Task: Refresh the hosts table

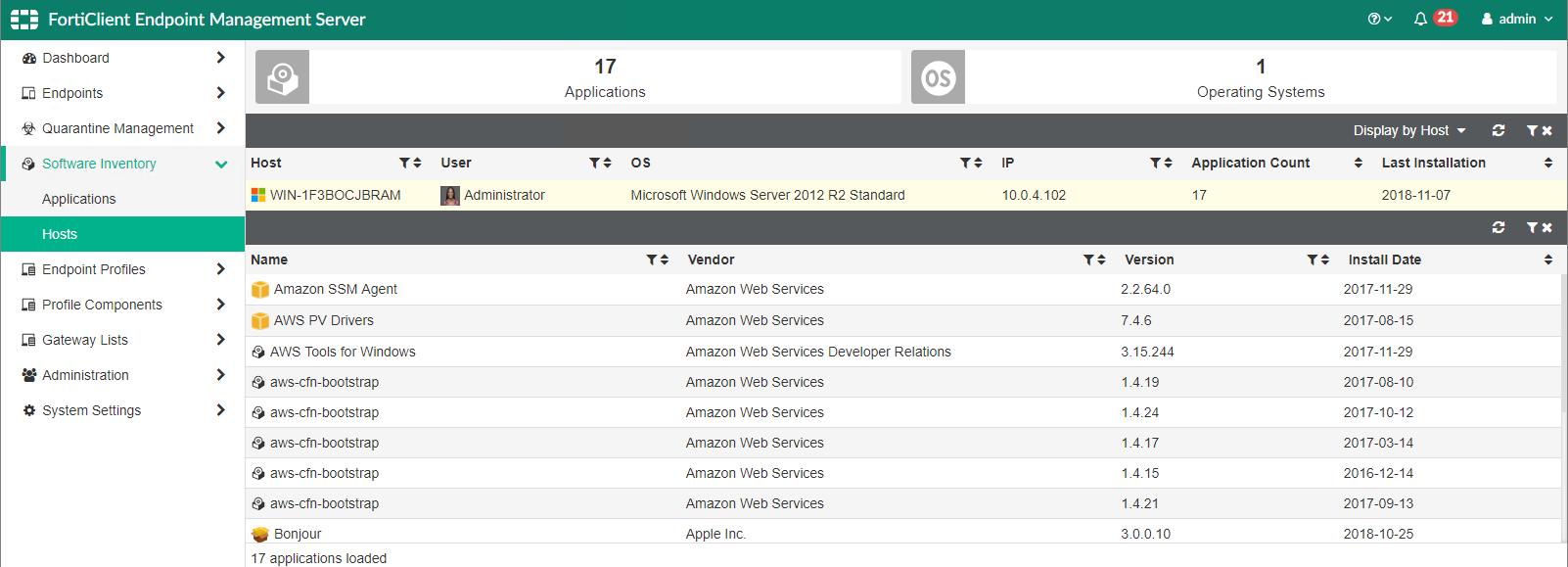Action: pos(1498,130)
